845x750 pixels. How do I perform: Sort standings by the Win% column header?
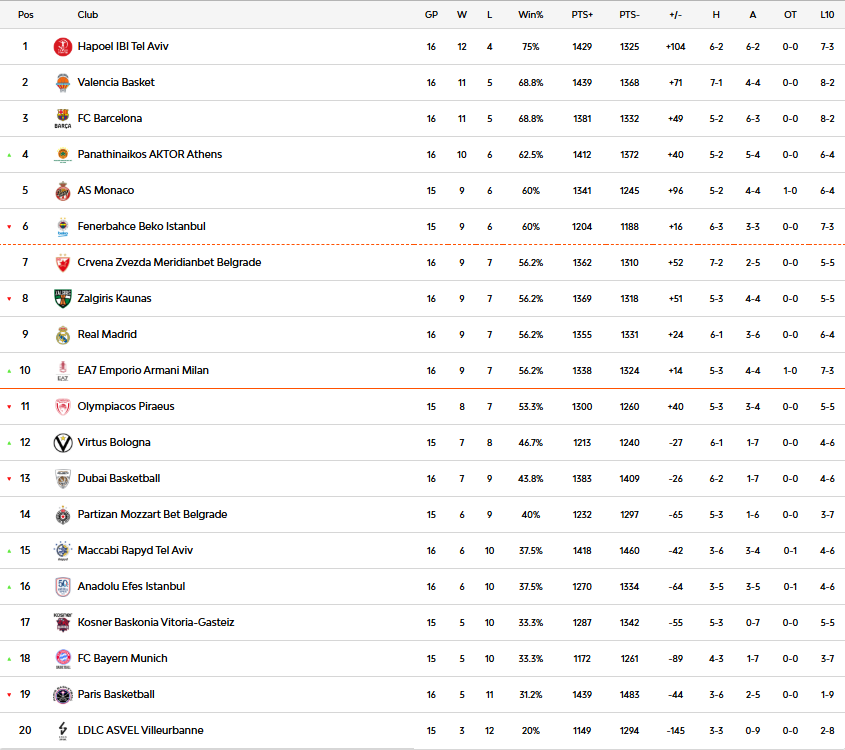[530, 15]
